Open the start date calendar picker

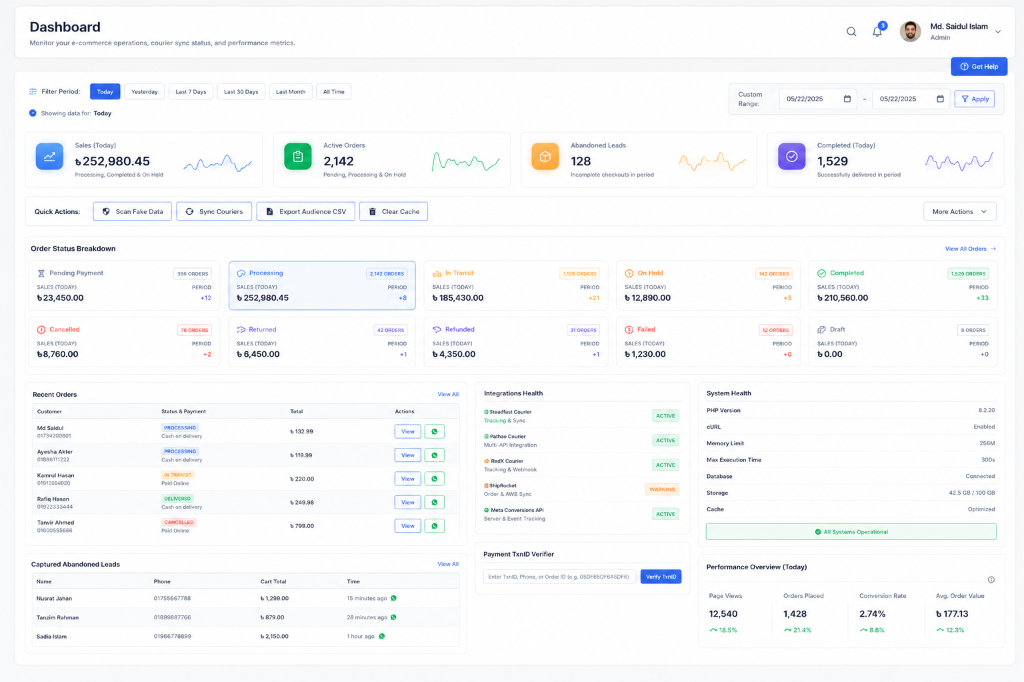847,99
